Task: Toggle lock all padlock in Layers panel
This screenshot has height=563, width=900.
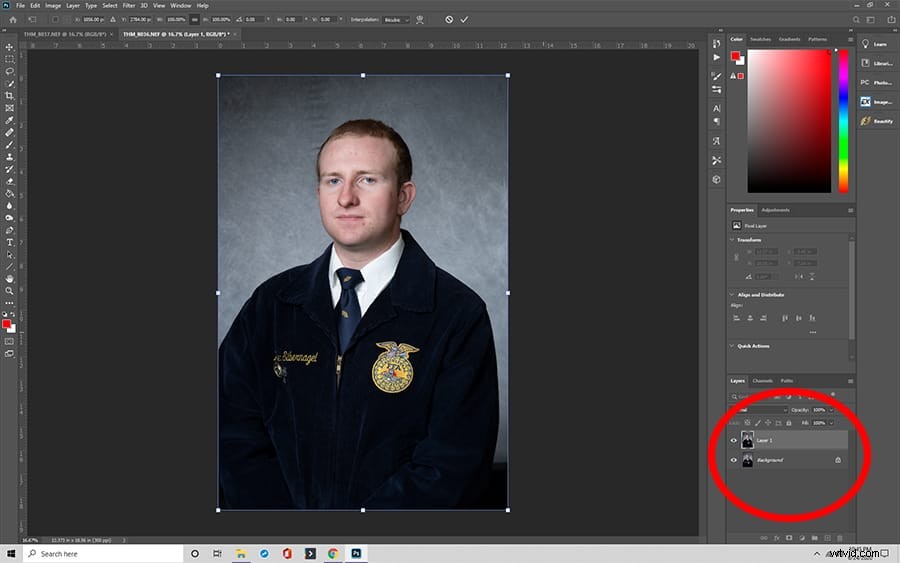Action: click(x=789, y=423)
